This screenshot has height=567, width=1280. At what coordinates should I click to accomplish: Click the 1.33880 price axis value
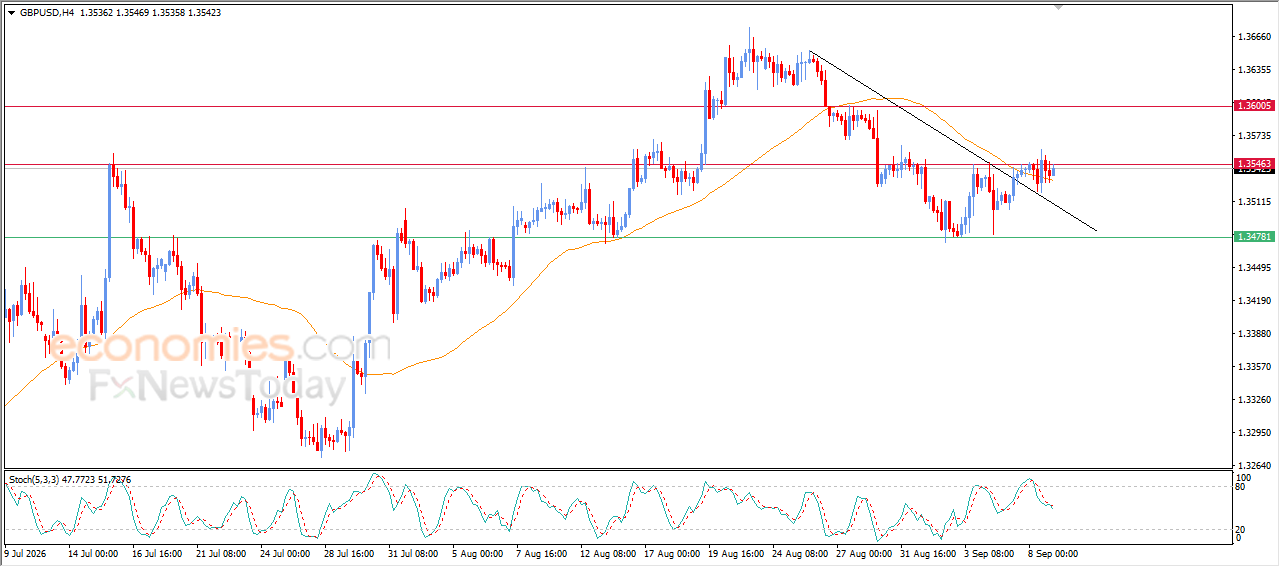[x=1254, y=334]
